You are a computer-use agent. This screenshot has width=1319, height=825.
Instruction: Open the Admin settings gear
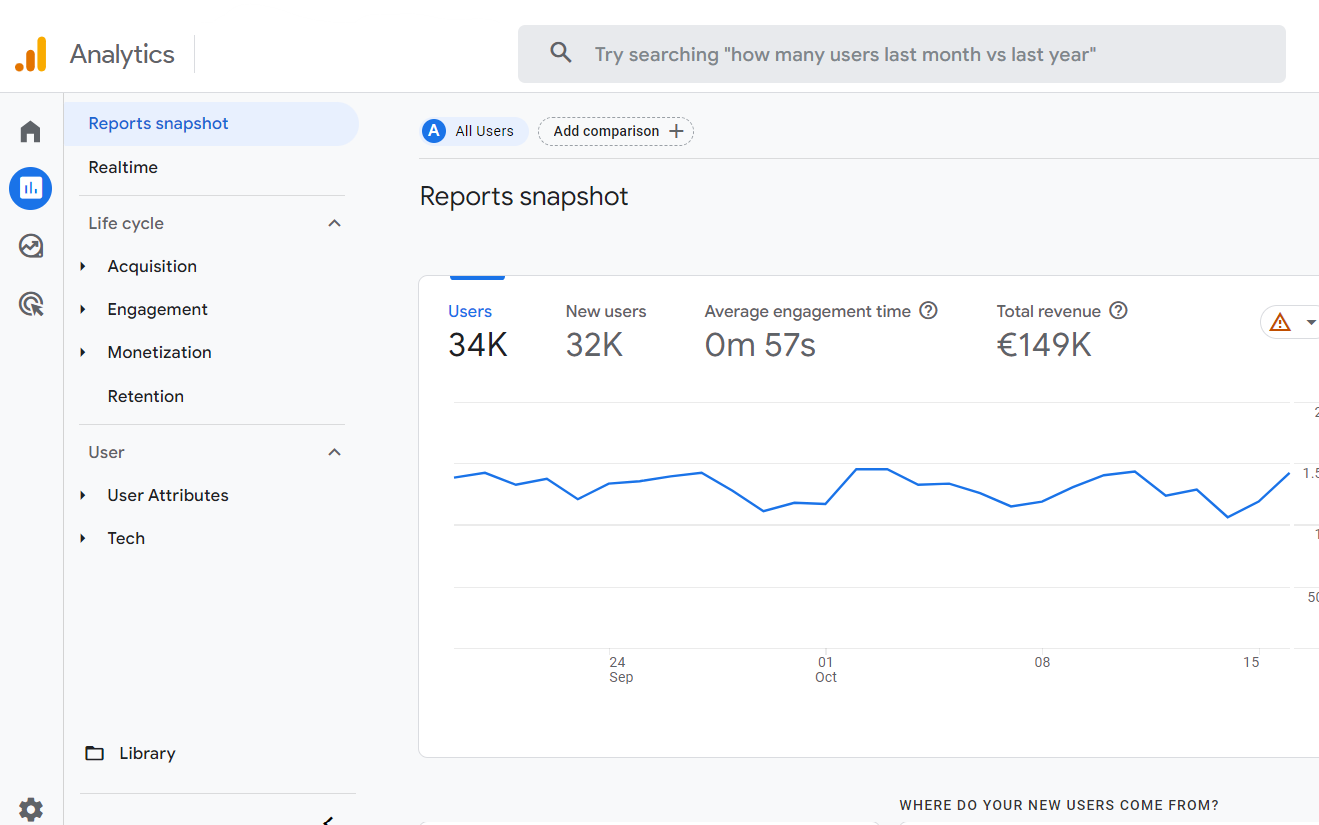tap(31, 808)
